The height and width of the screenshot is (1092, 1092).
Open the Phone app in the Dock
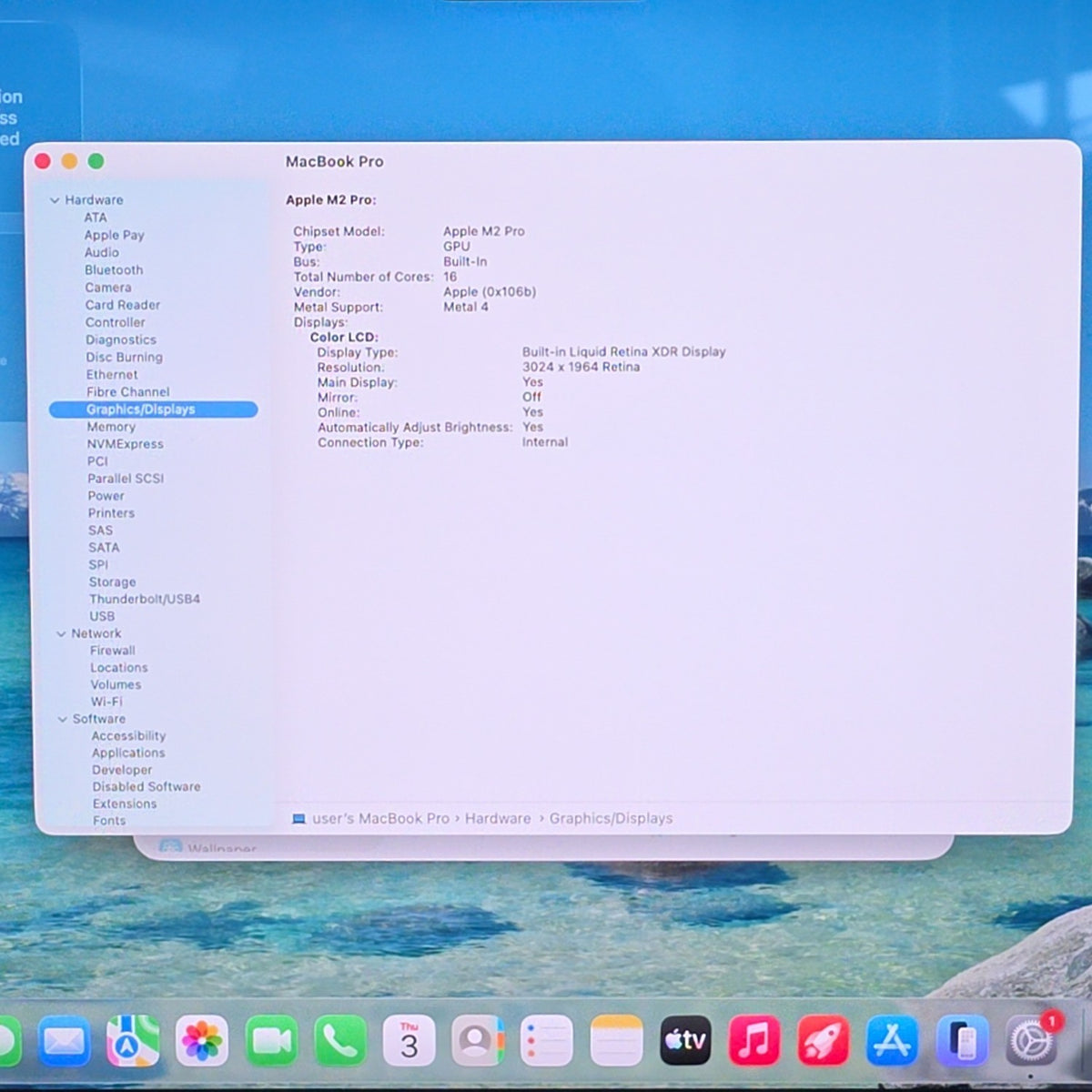(340, 1041)
